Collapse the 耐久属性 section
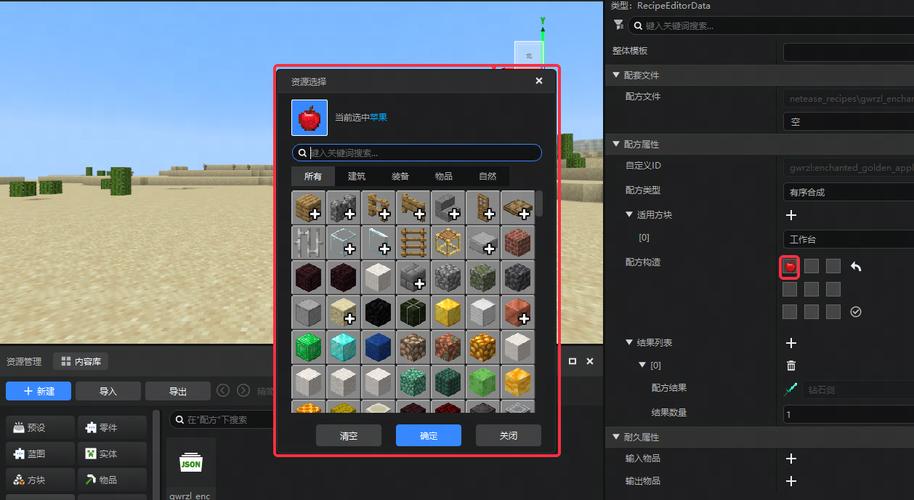The width and height of the screenshot is (914, 500). click(x=616, y=436)
